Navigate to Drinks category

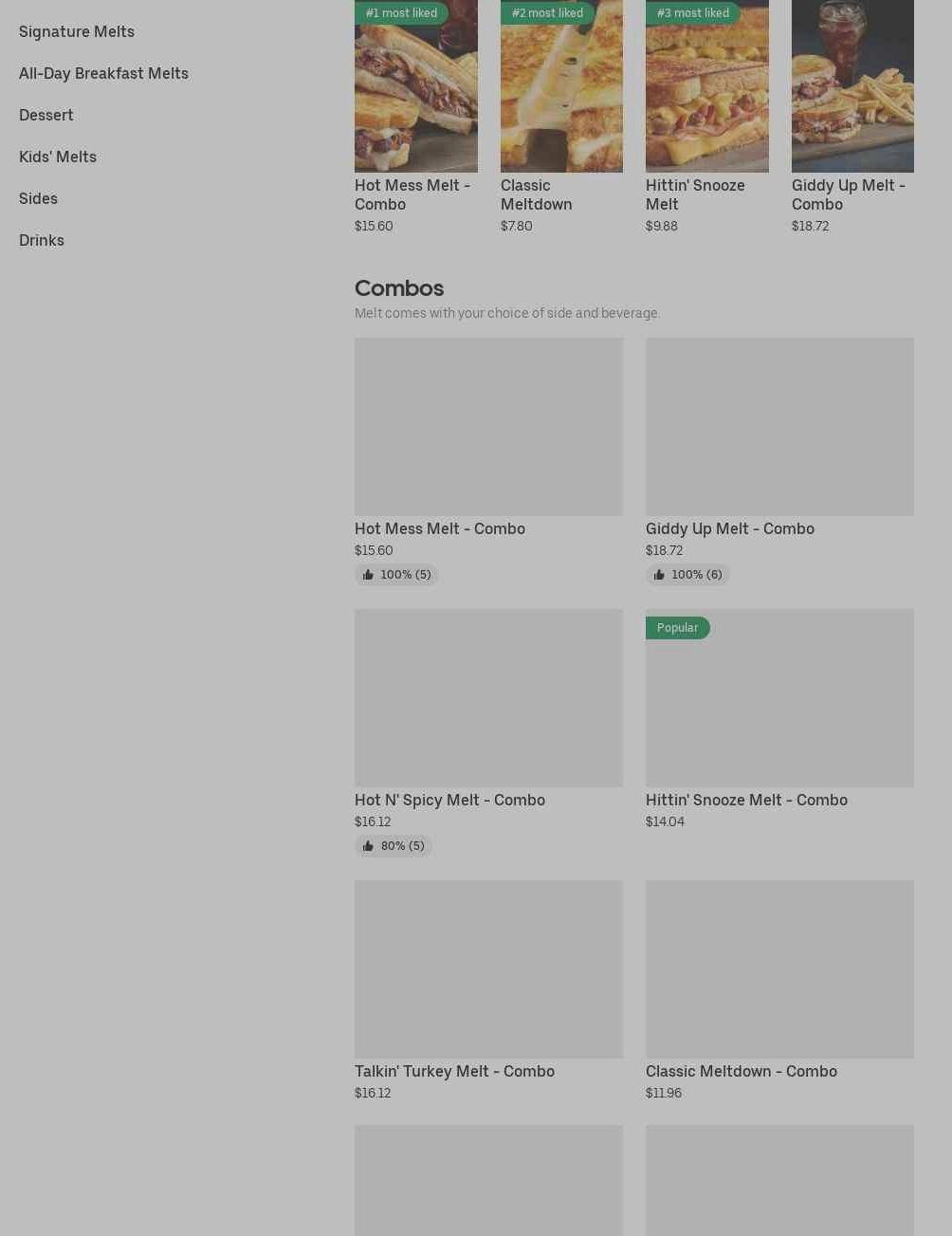tap(42, 240)
